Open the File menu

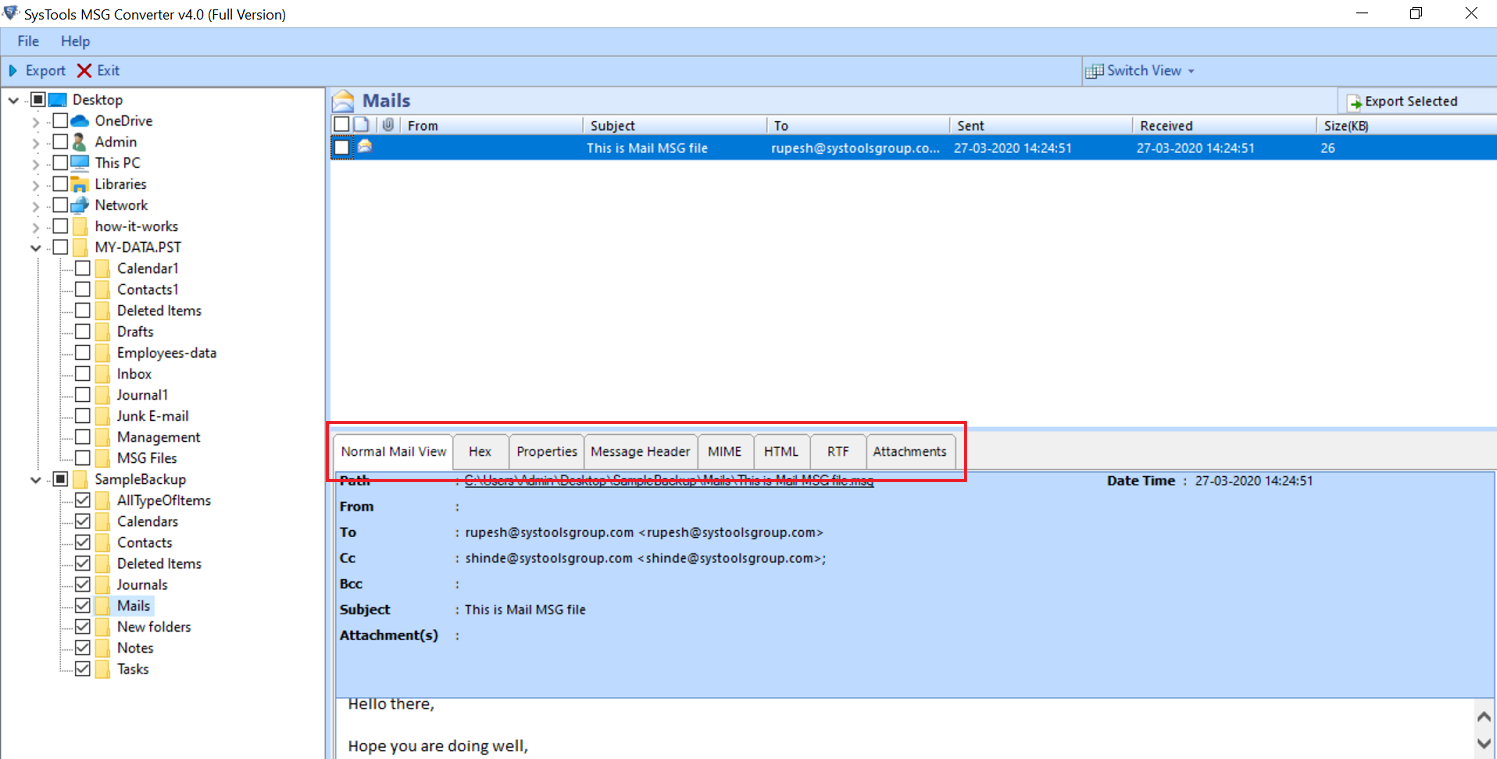pyautogui.click(x=28, y=41)
